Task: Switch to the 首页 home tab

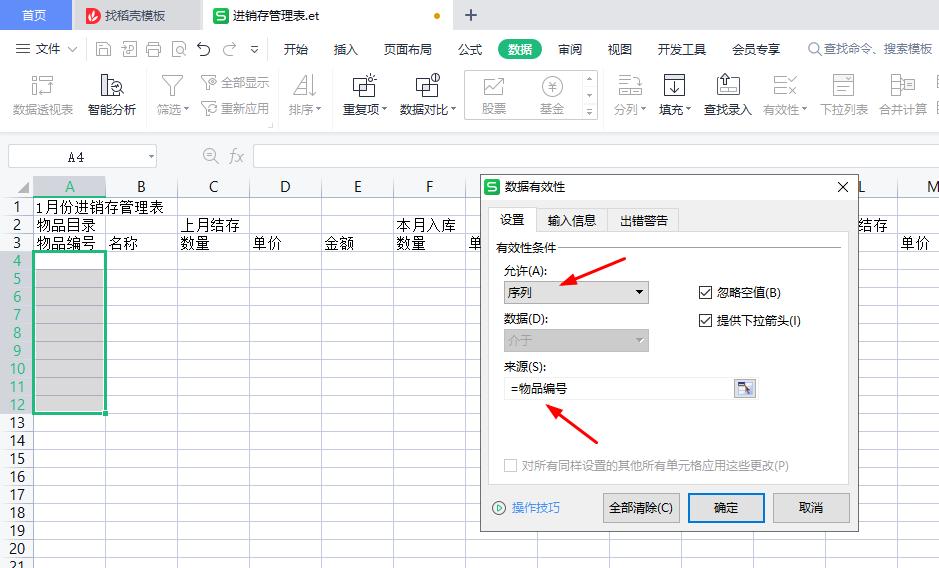Action: tap(35, 15)
